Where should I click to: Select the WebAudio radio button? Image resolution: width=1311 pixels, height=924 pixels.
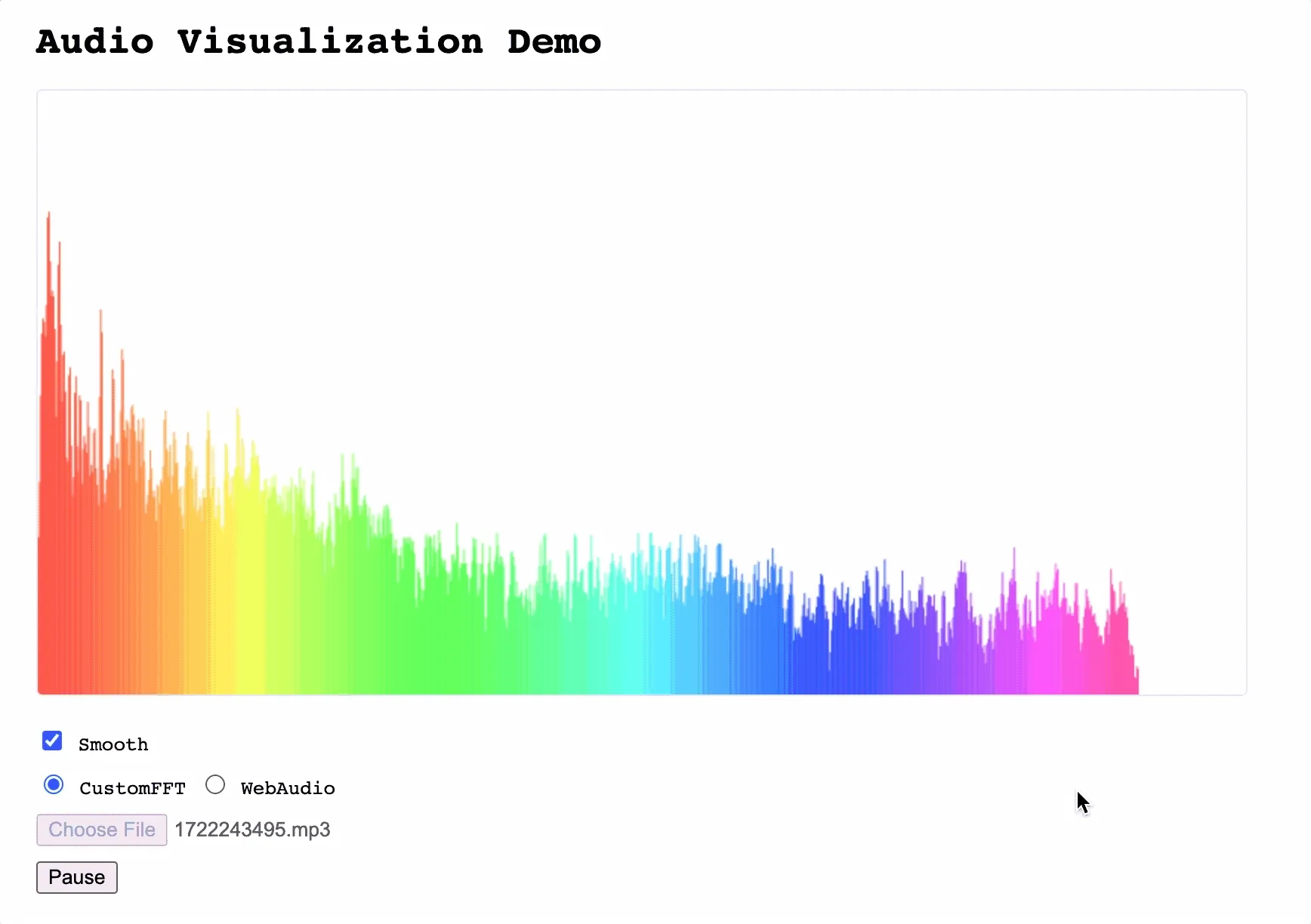[x=215, y=785]
